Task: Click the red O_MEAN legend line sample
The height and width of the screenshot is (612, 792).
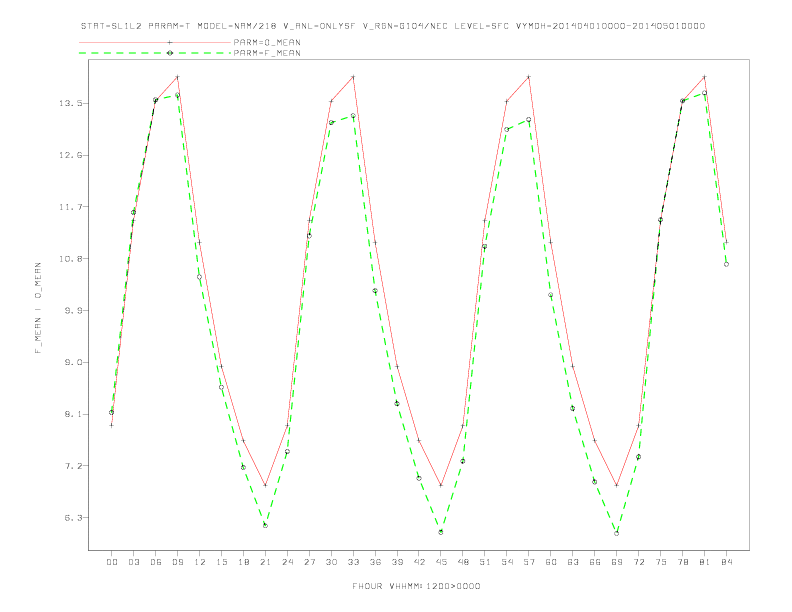Action: [x=155, y=42]
